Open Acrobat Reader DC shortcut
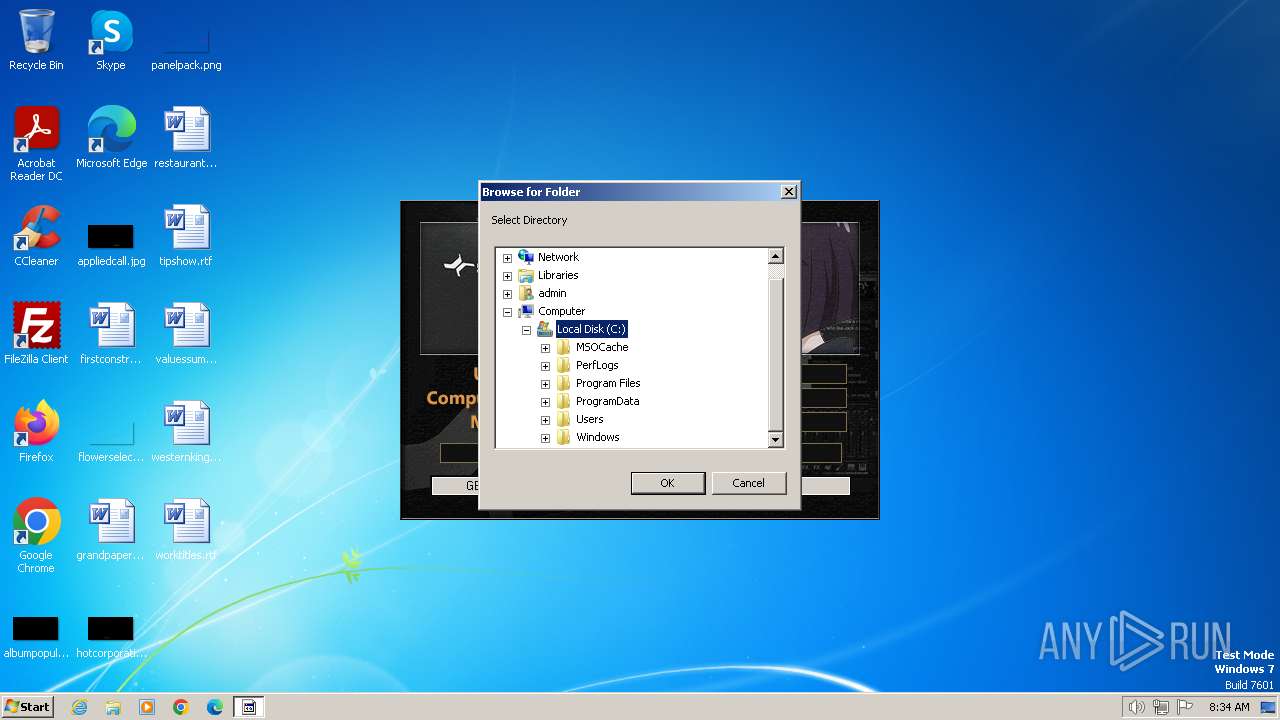This screenshot has height=720, width=1280. tap(36, 143)
